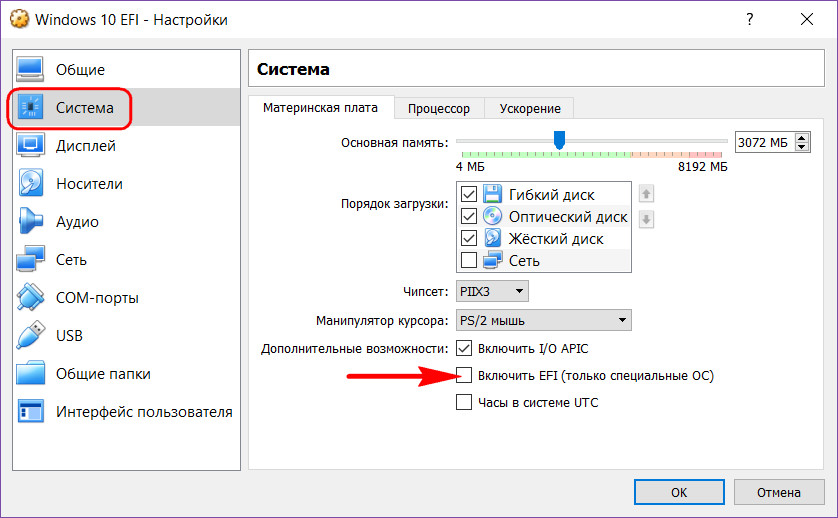This screenshot has width=838, height=518.
Task: Select USB label in settings list
Action: click(x=69, y=335)
